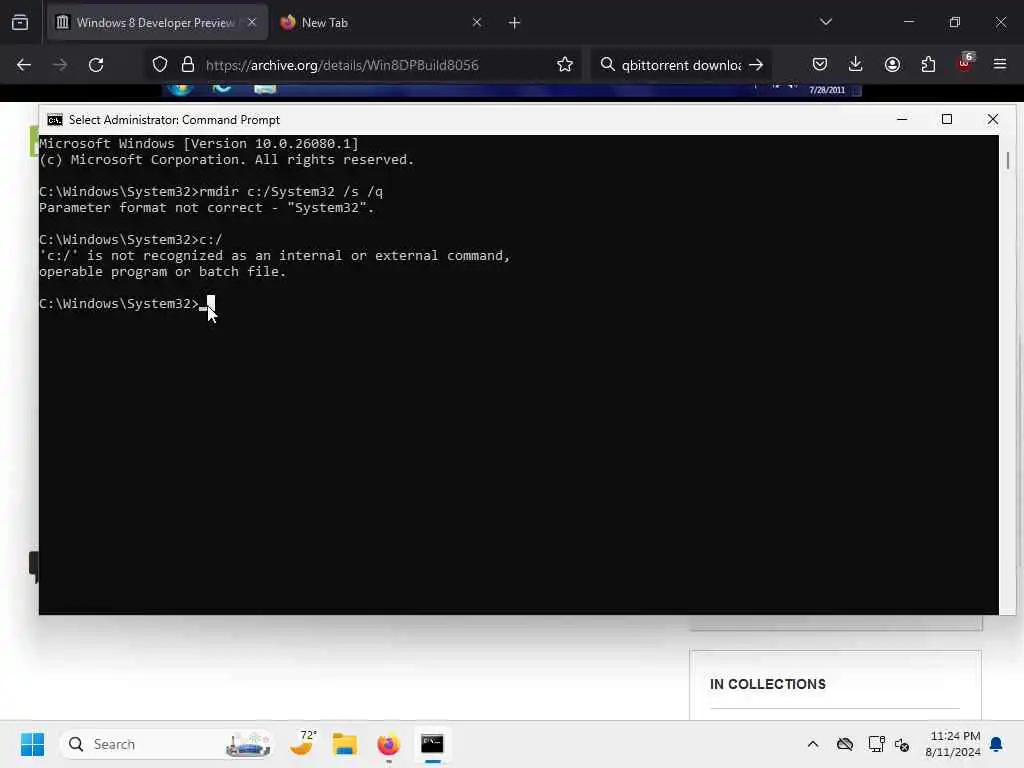
Task: Close the Windows 8 Developer Preview tab
Action: [252, 22]
